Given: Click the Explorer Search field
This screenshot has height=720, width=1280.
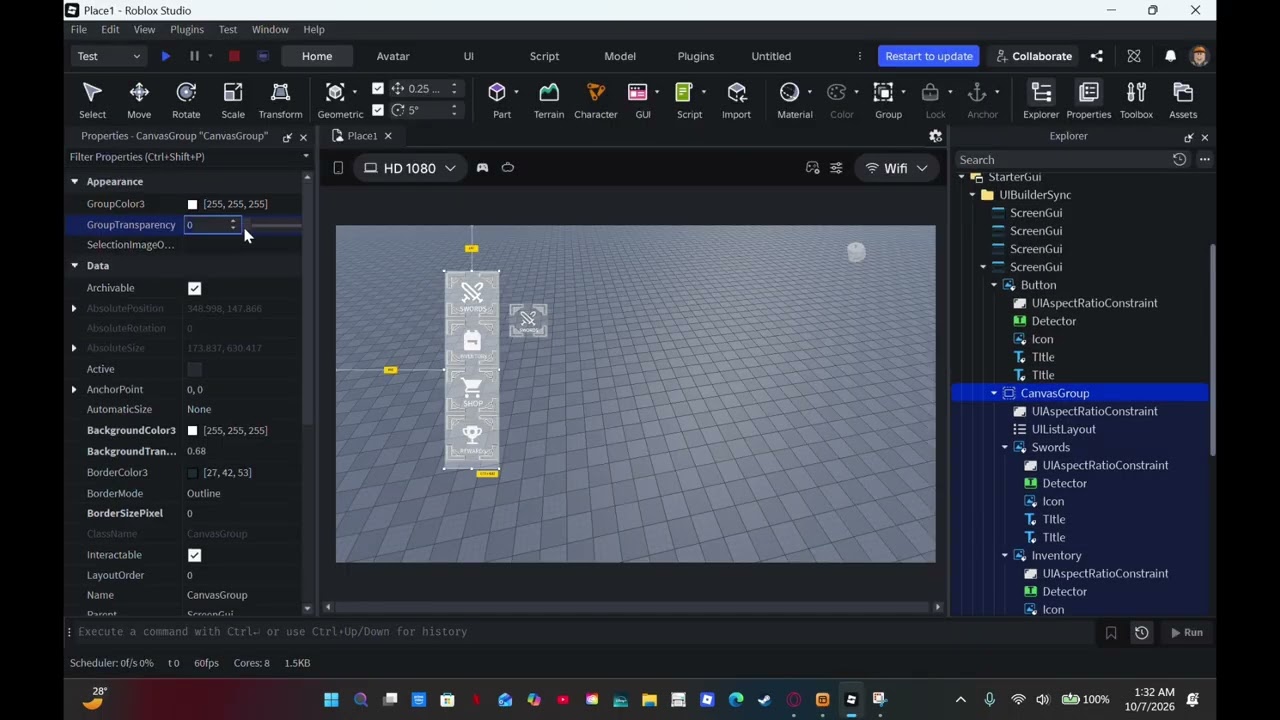Looking at the screenshot, I should 1062,160.
